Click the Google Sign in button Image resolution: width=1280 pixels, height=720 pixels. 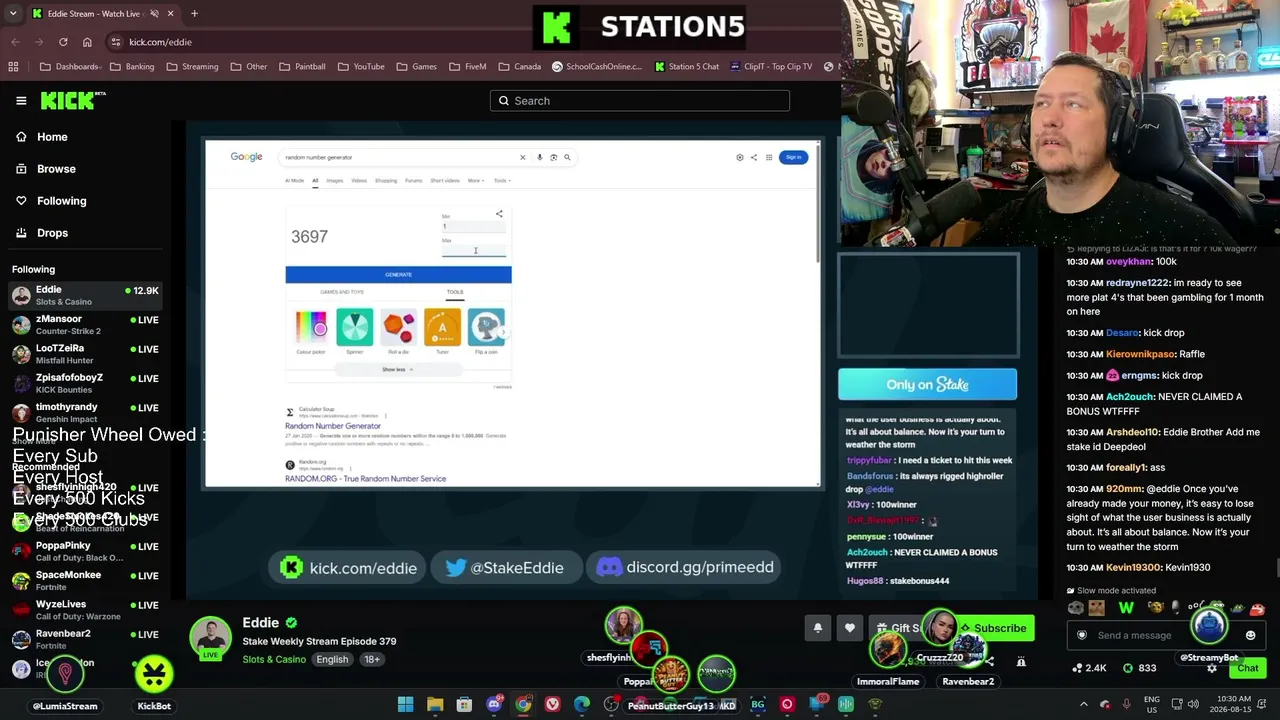click(793, 157)
